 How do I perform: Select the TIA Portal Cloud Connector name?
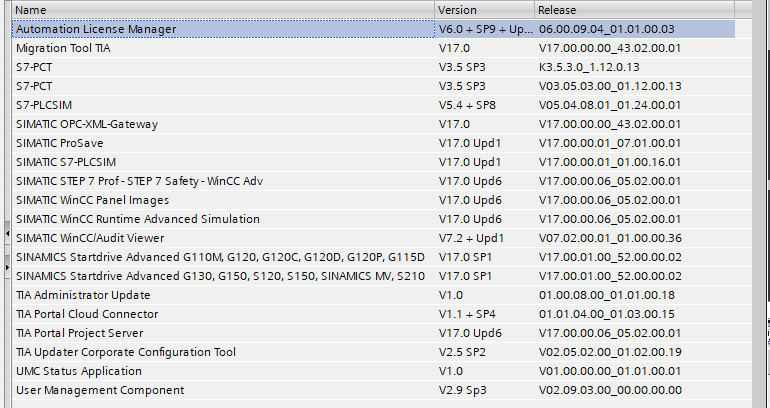click(x=87, y=314)
